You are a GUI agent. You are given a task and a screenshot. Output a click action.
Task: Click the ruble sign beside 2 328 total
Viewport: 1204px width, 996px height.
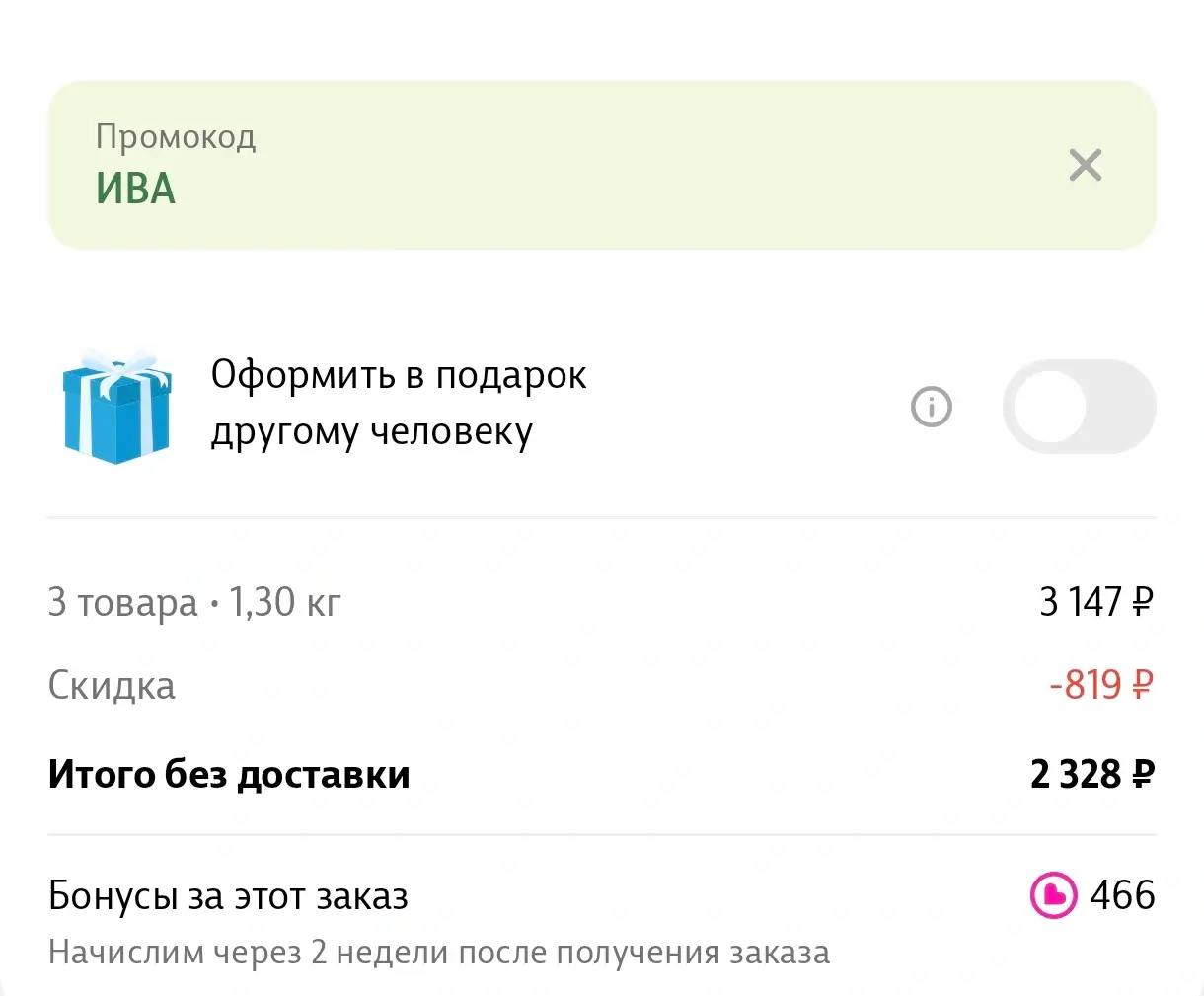pyautogui.click(x=1143, y=775)
